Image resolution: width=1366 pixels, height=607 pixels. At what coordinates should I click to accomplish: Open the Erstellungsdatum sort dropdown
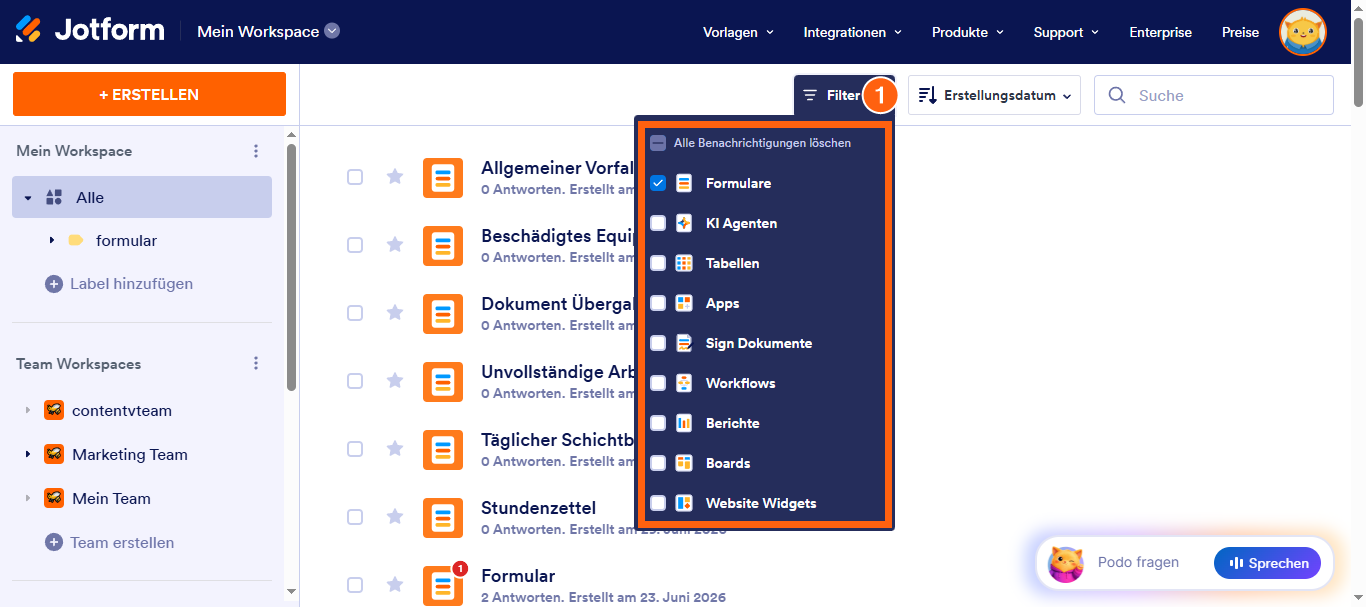[994, 95]
